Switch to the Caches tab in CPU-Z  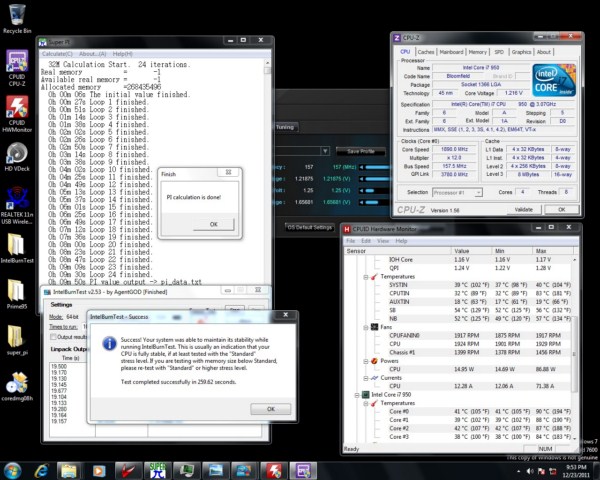(426, 52)
